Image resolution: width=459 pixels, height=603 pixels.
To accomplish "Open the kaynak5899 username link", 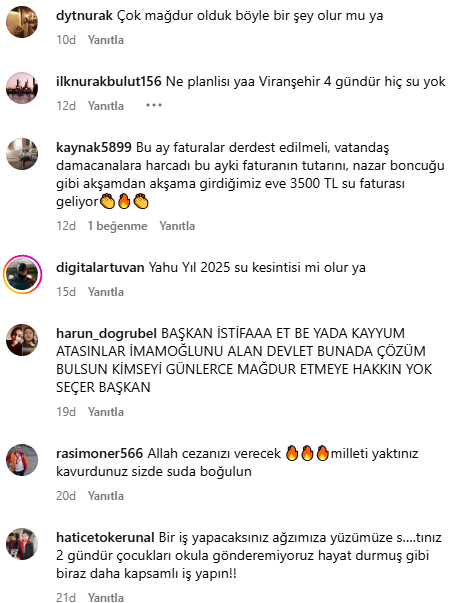I will [94, 147].
